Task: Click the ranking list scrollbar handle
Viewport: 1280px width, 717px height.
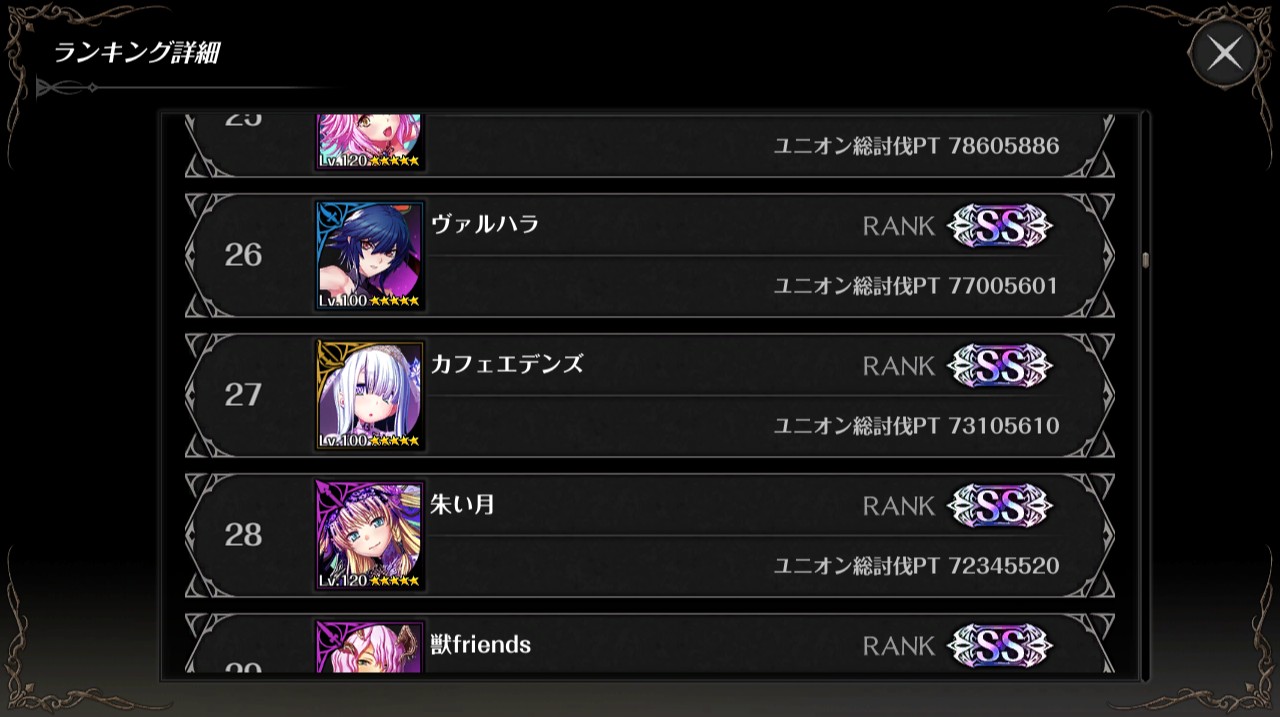Action: click(x=1145, y=260)
